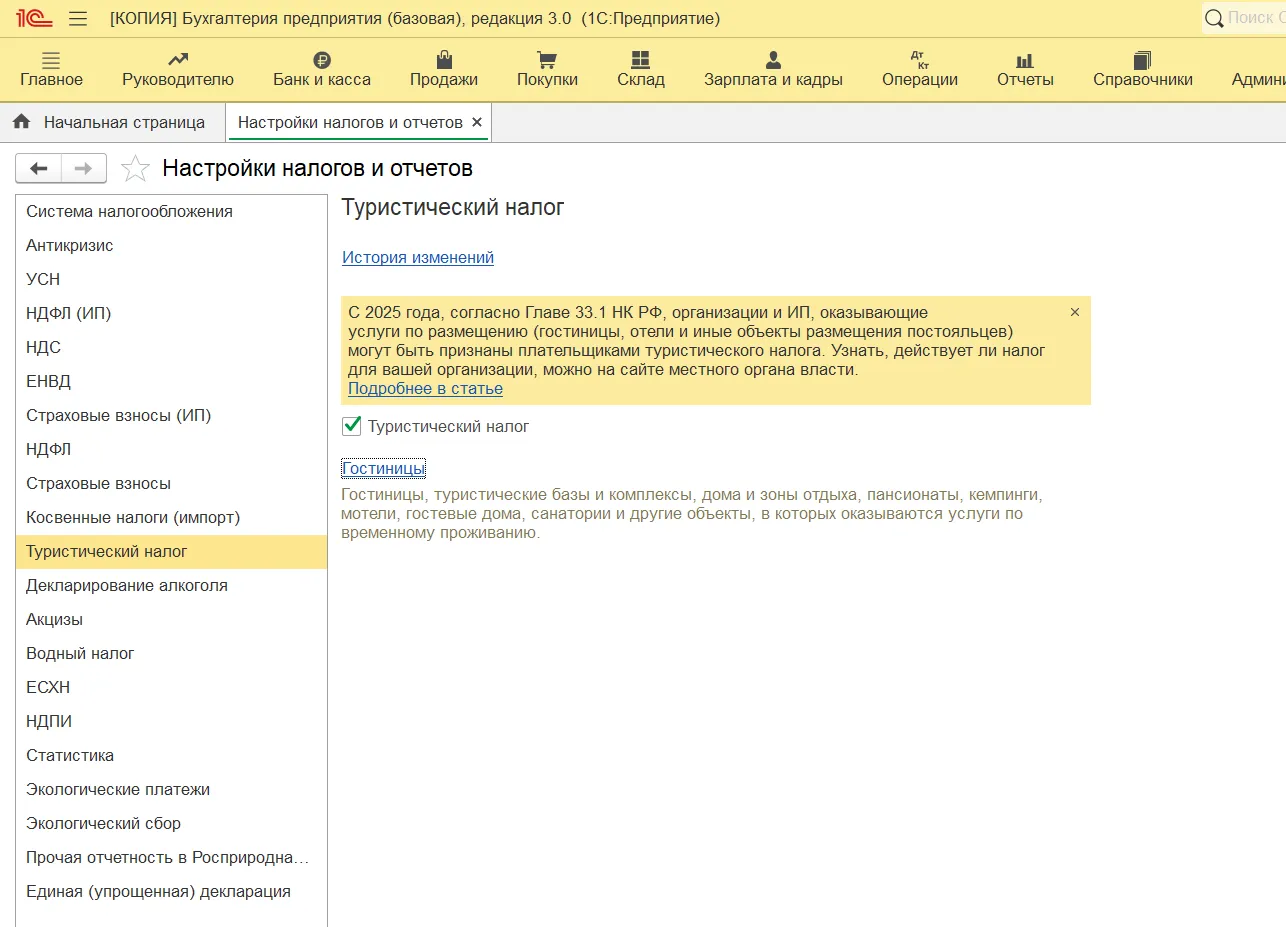Click the home icon on Начальная страница tab
The height and width of the screenshot is (927, 1286).
(x=21, y=122)
